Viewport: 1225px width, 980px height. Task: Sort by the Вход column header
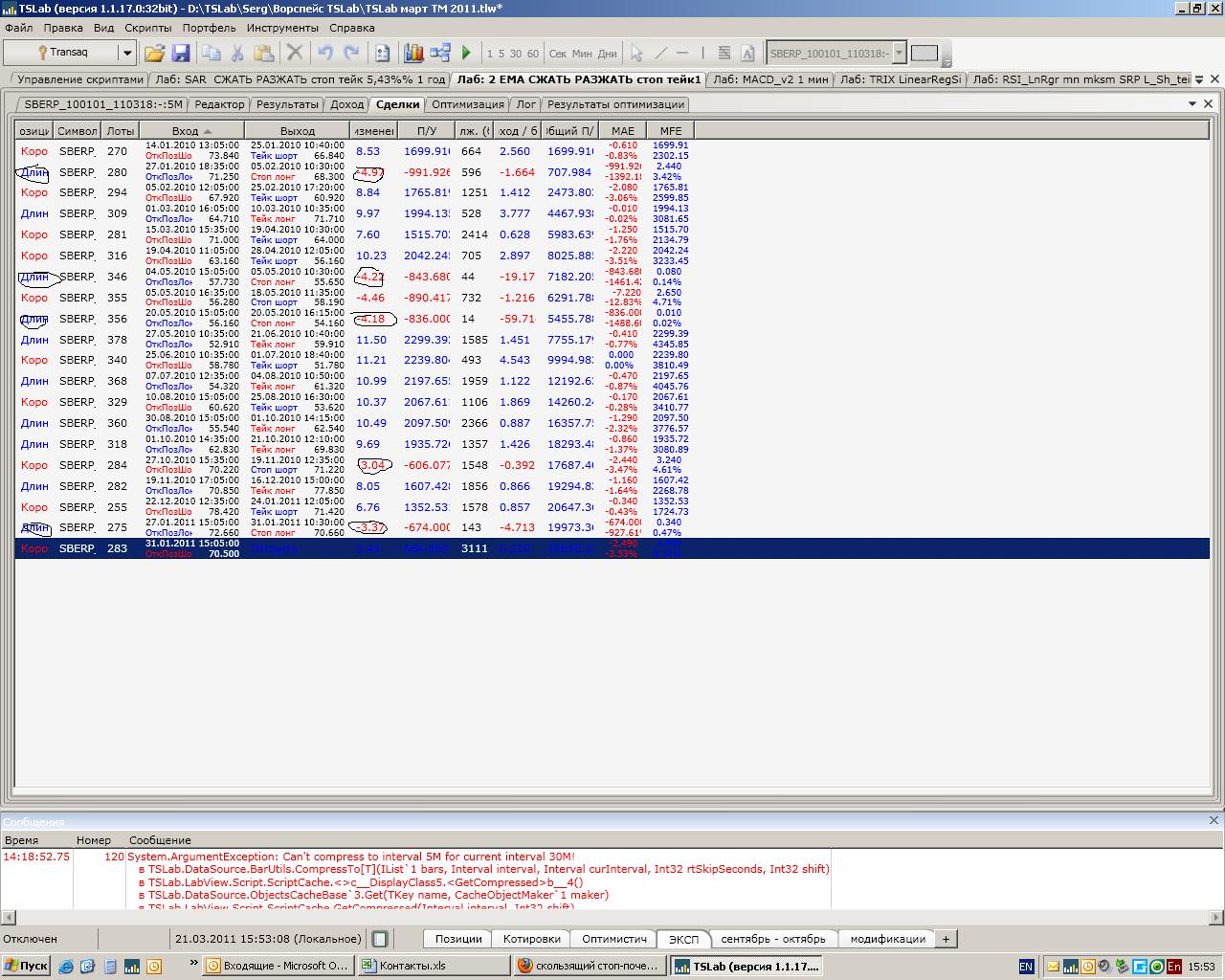coord(191,130)
